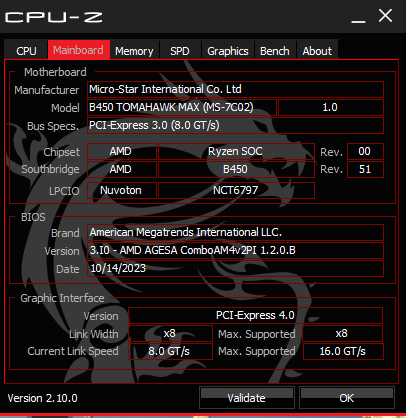
Task: Open the Memory tab
Action: click(x=134, y=51)
